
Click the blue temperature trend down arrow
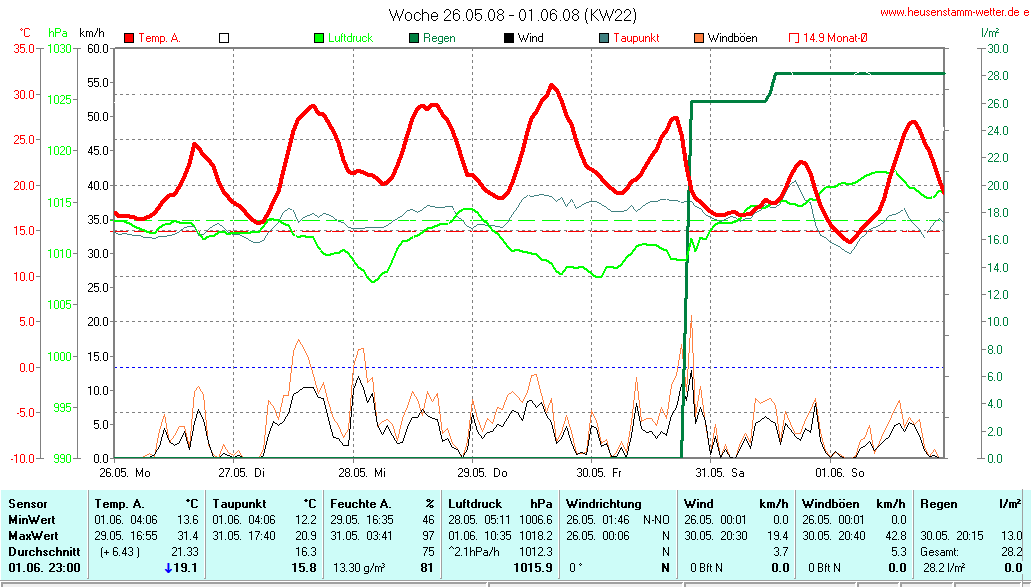[x=168, y=568]
